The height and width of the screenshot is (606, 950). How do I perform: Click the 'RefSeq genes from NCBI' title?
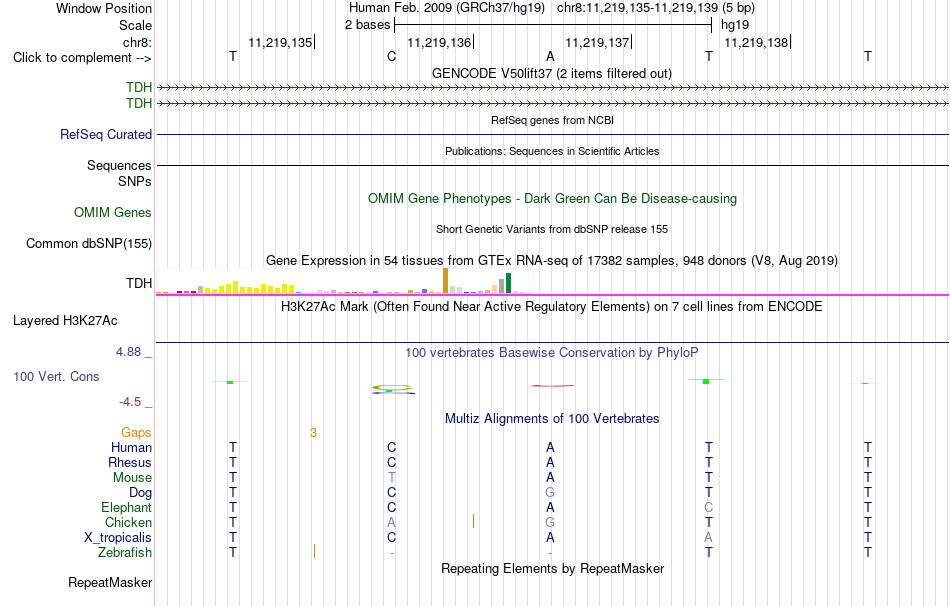[552, 120]
